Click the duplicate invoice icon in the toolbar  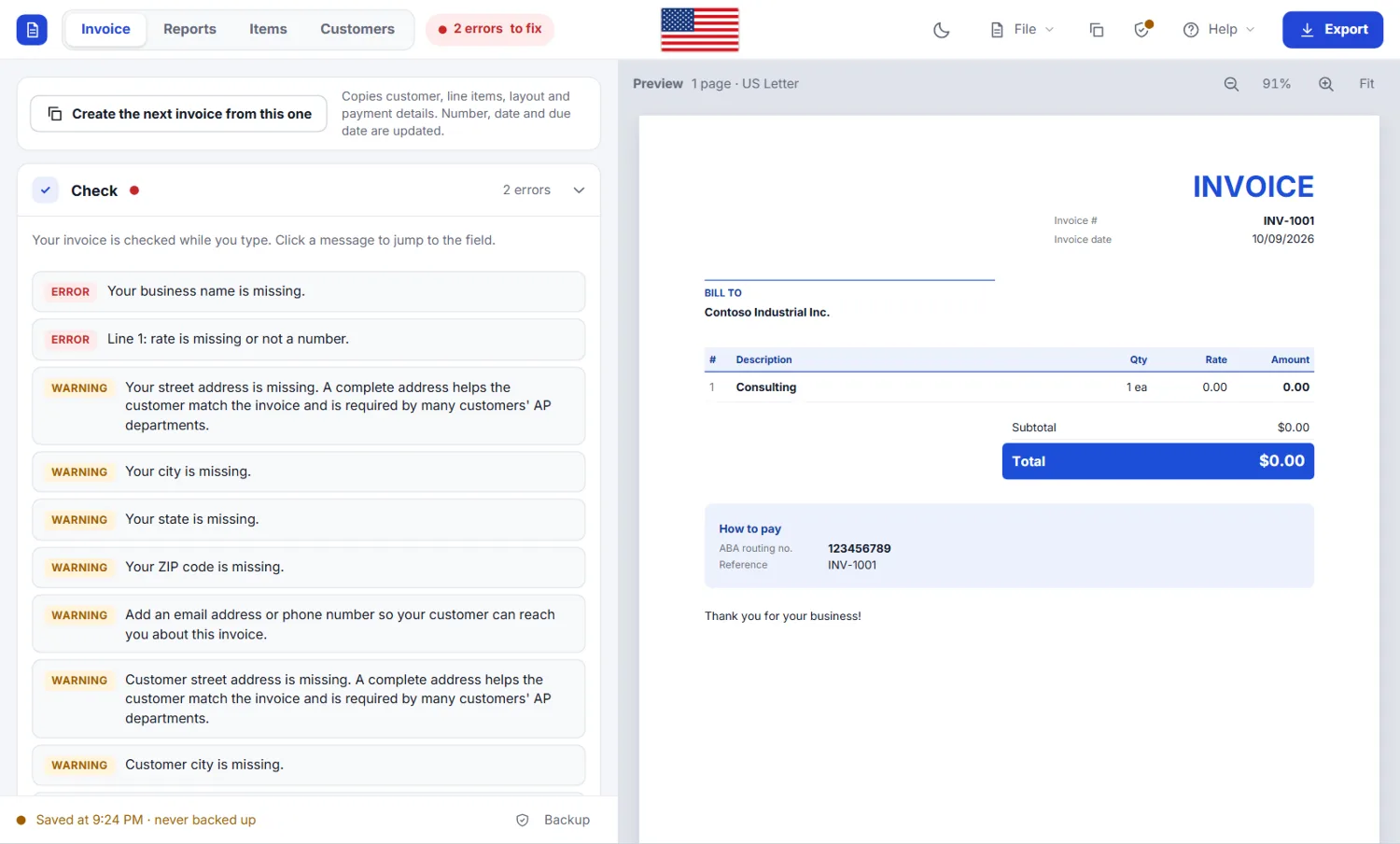click(x=1097, y=30)
